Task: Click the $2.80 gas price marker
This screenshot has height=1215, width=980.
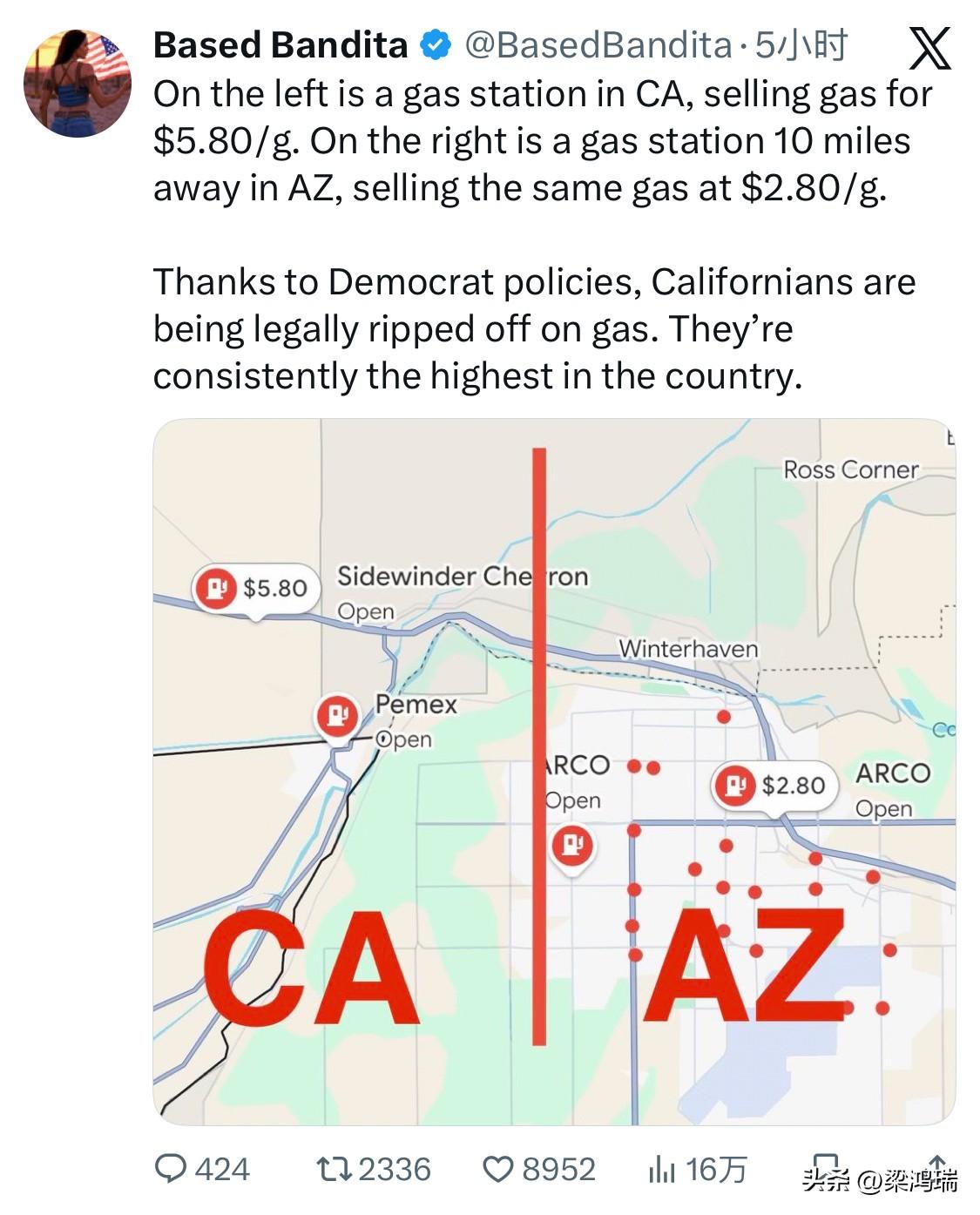Action: [x=774, y=786]
